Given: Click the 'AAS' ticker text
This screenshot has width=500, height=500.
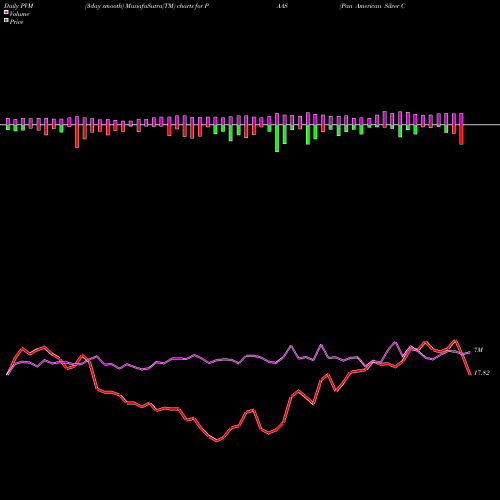Looking at the screenshot, I should tap(282, 6).
